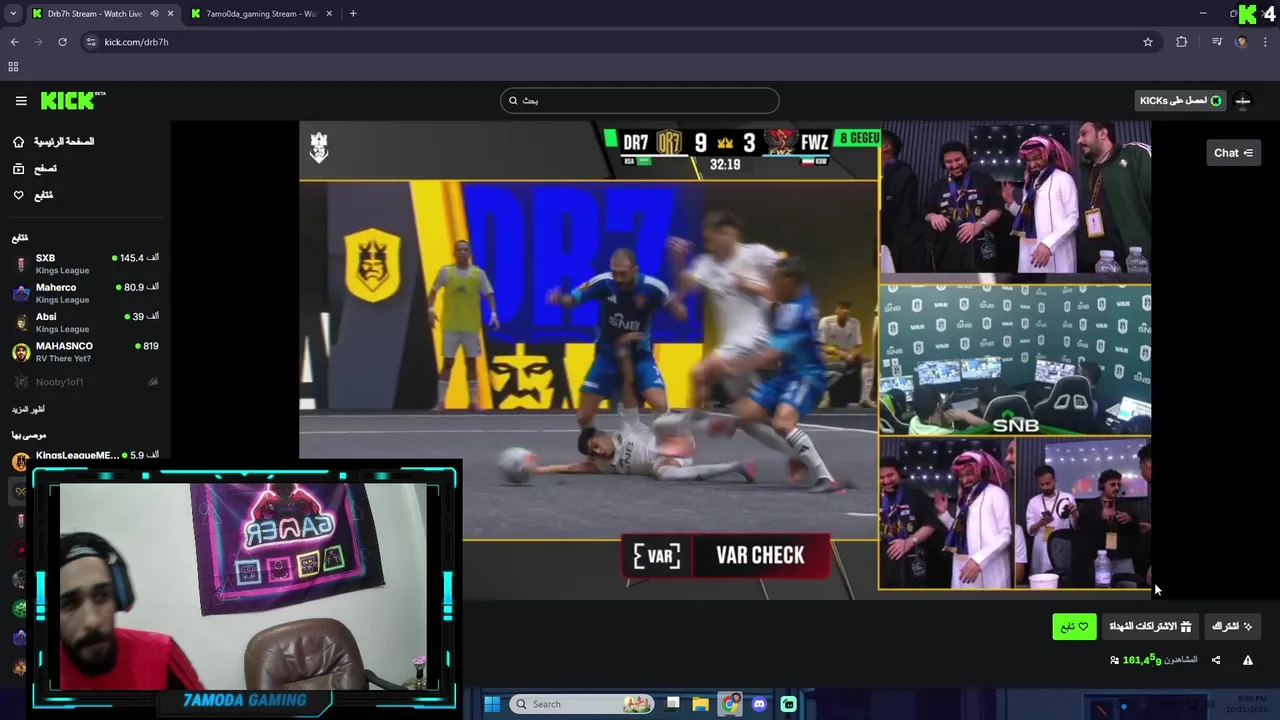Open the Chrome three-dot menu
1280x720 pixels.
[1266, 42]
